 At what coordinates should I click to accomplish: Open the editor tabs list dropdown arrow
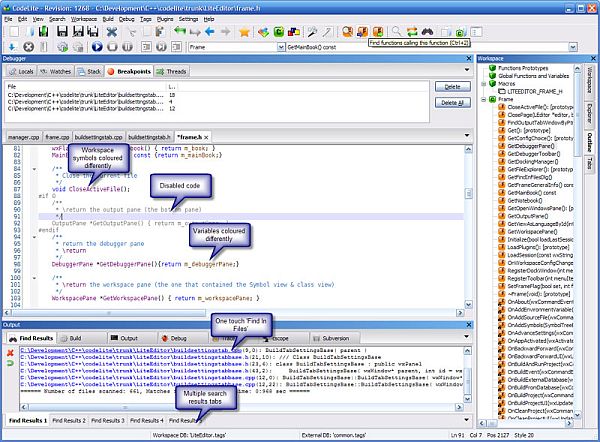467,135
